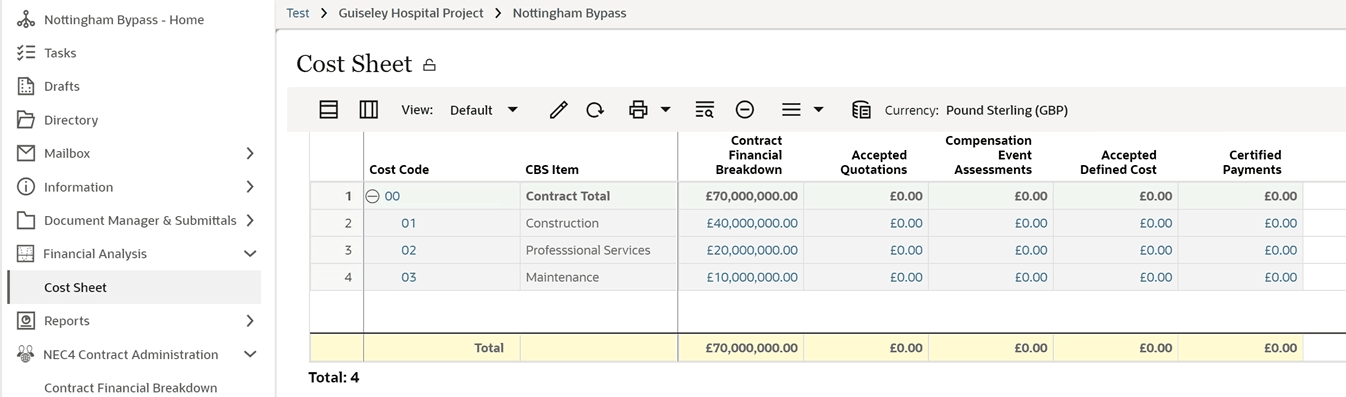Click the NEC4 Contract Administration people icon

(x=26, y=354)
